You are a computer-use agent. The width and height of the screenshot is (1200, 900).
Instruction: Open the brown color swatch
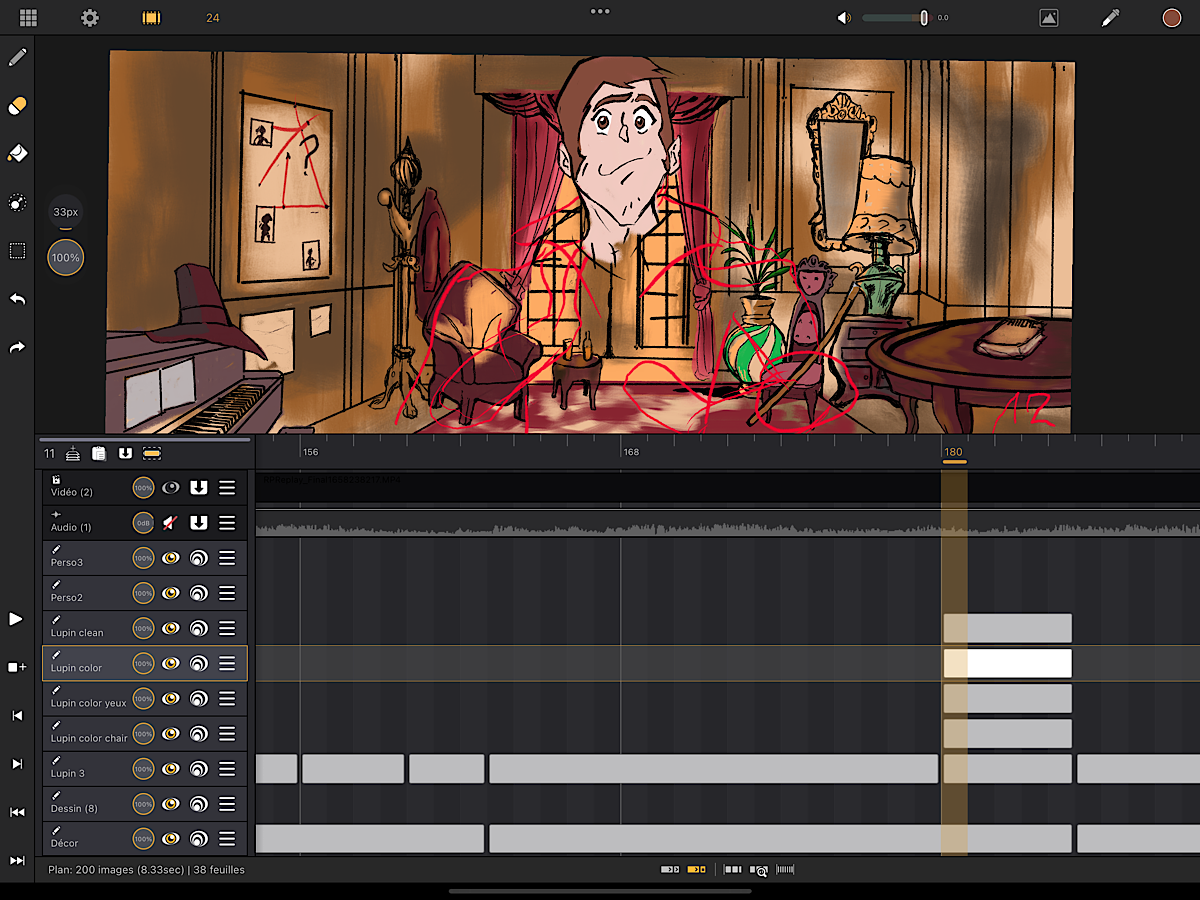[1171, 18]
